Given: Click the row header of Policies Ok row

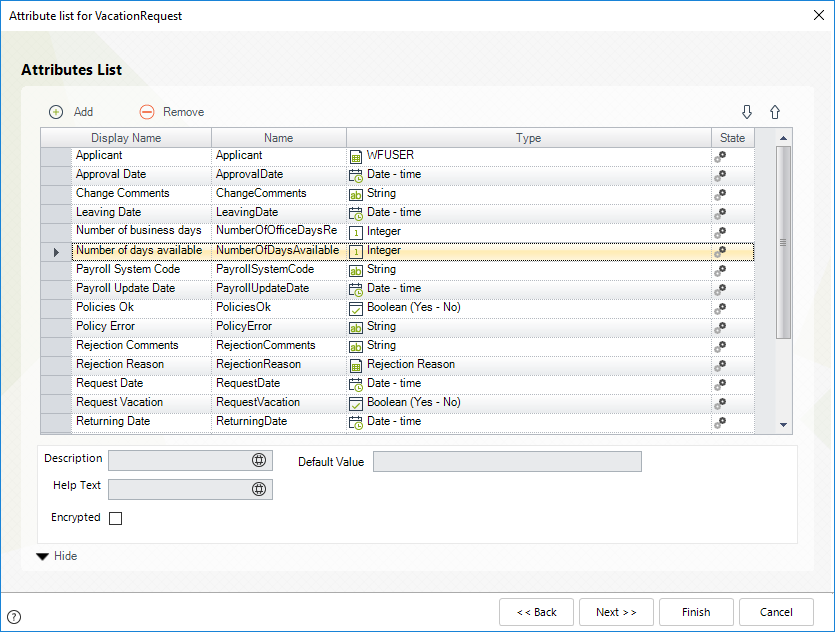Looking at the screenshot, I should (56, 308).
